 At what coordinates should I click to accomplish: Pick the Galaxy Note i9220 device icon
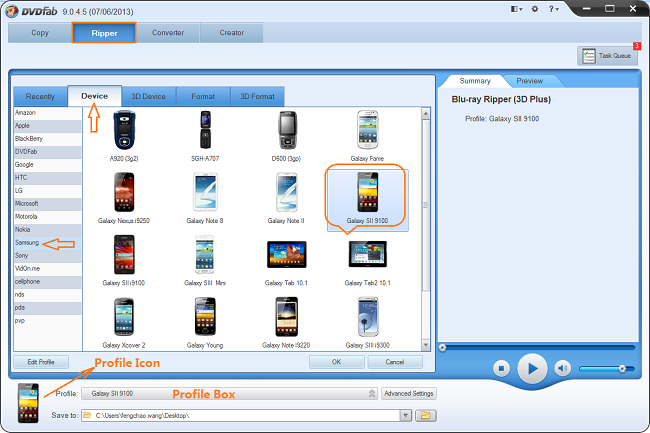click(287, 317)
